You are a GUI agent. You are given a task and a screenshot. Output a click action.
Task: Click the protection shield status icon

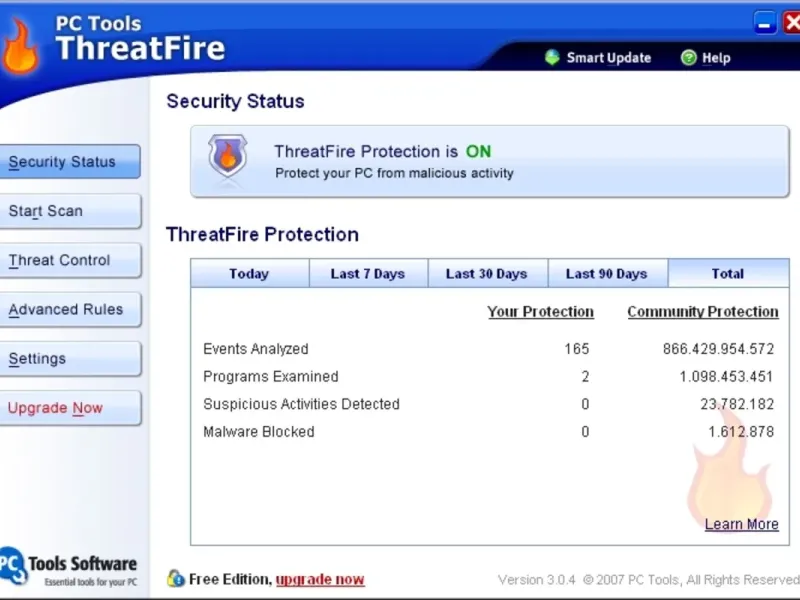[227, 157]
